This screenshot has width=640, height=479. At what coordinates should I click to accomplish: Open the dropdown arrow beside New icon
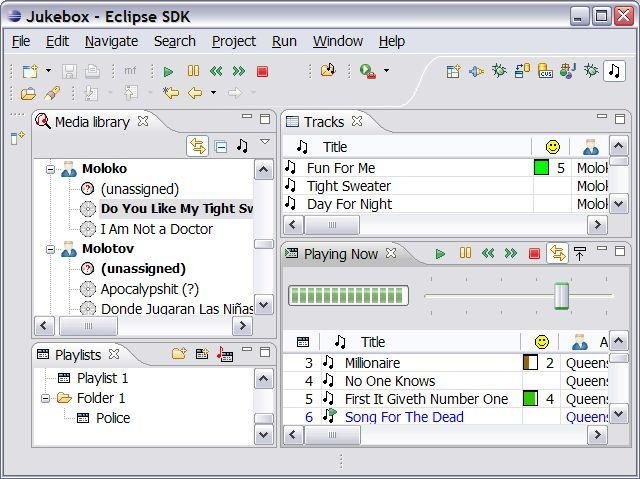click(x=49, y=71)
